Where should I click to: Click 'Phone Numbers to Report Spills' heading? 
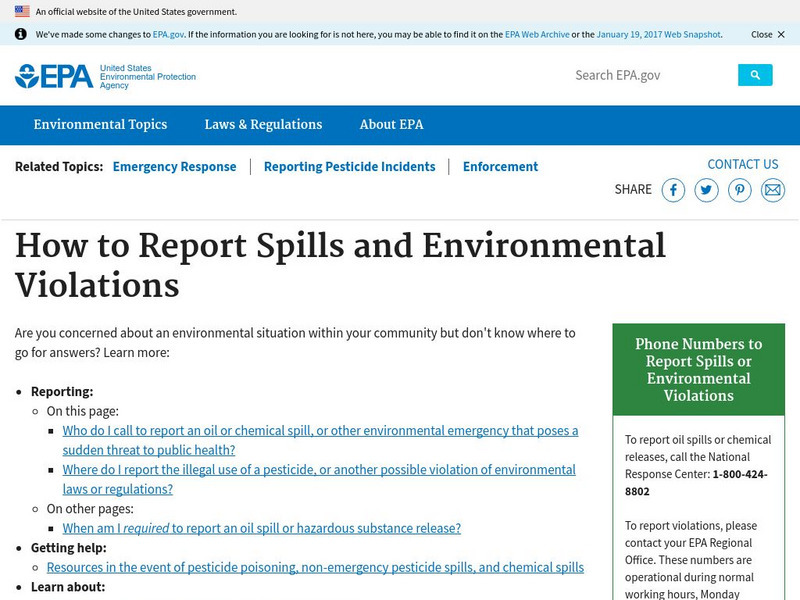pyautogui.click(x=698, y=369)
